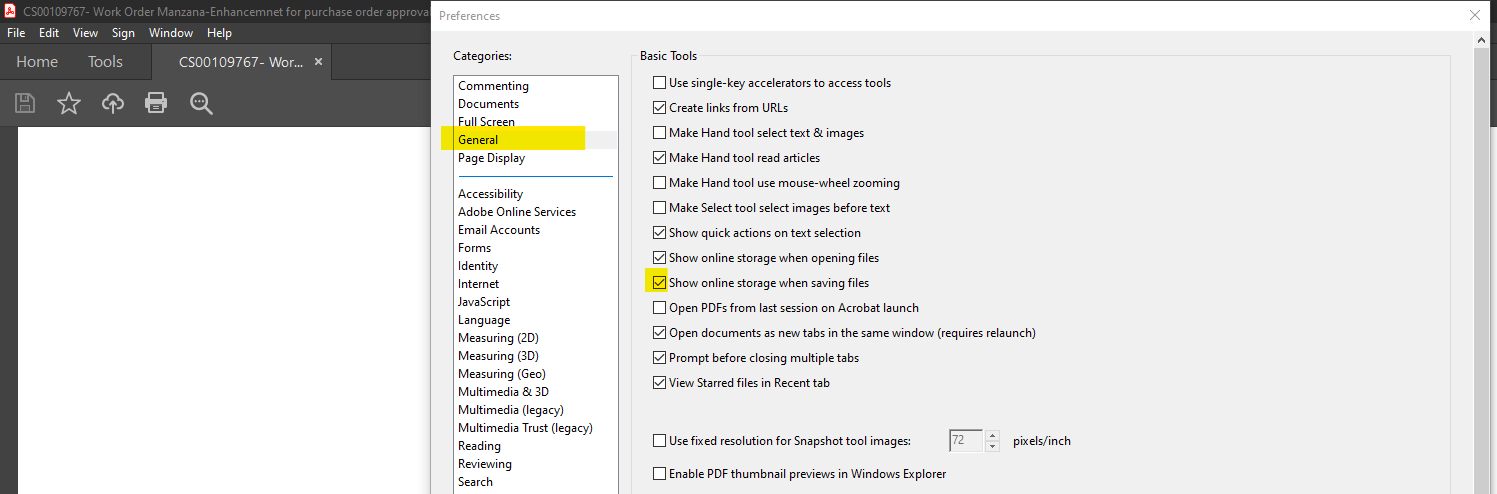
Task: Enable Make Hand tool select text & images
Action: 659,133
